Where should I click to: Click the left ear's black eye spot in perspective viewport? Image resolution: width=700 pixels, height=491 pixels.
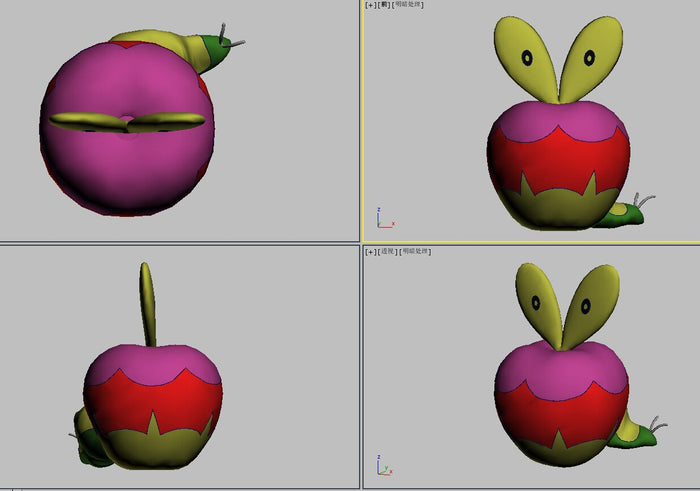pyautogui.click(x=537, y=302)
